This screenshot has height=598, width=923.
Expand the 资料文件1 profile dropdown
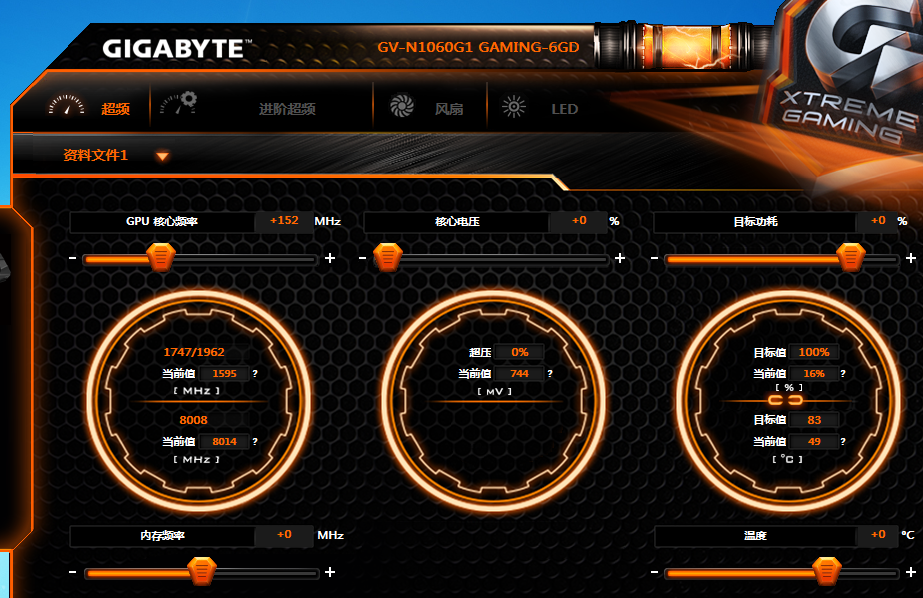(x=162, y=156)
